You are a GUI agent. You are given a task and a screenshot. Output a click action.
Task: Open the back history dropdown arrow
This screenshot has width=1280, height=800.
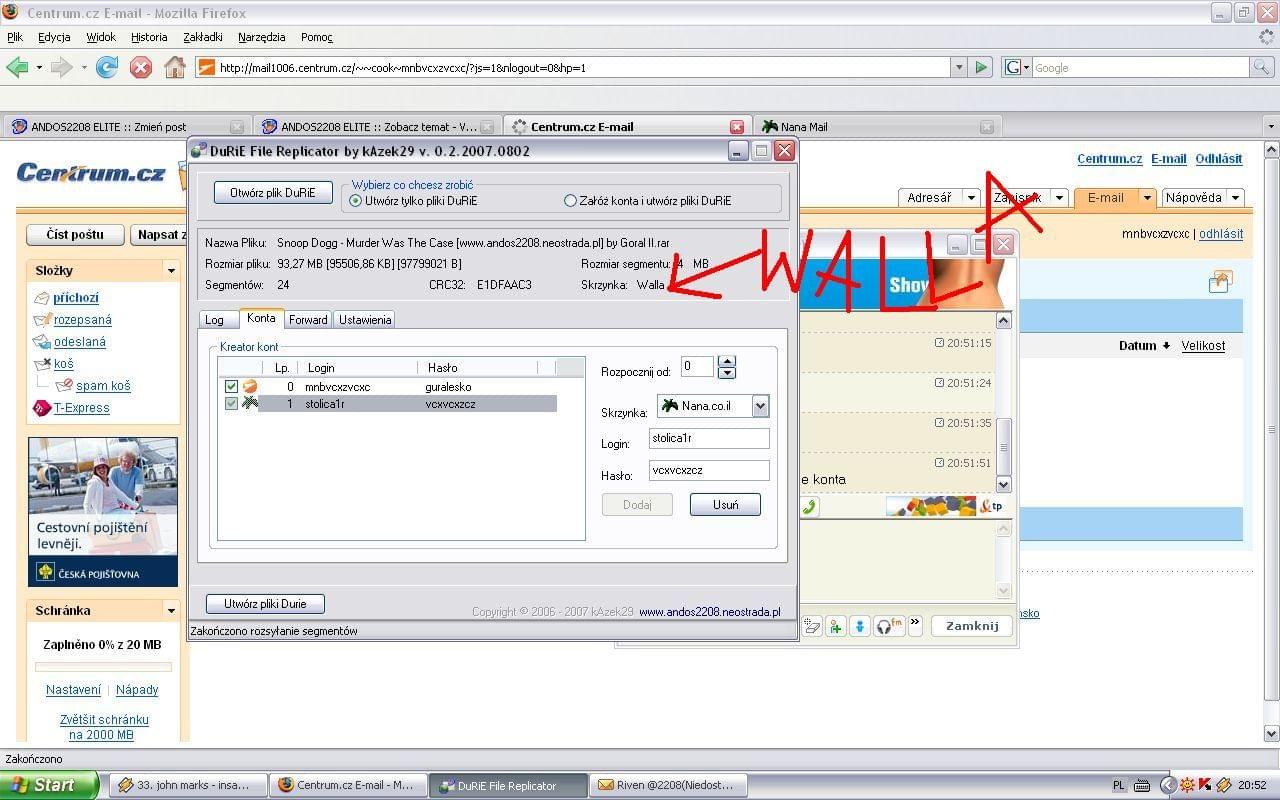[x=39, y=67]
